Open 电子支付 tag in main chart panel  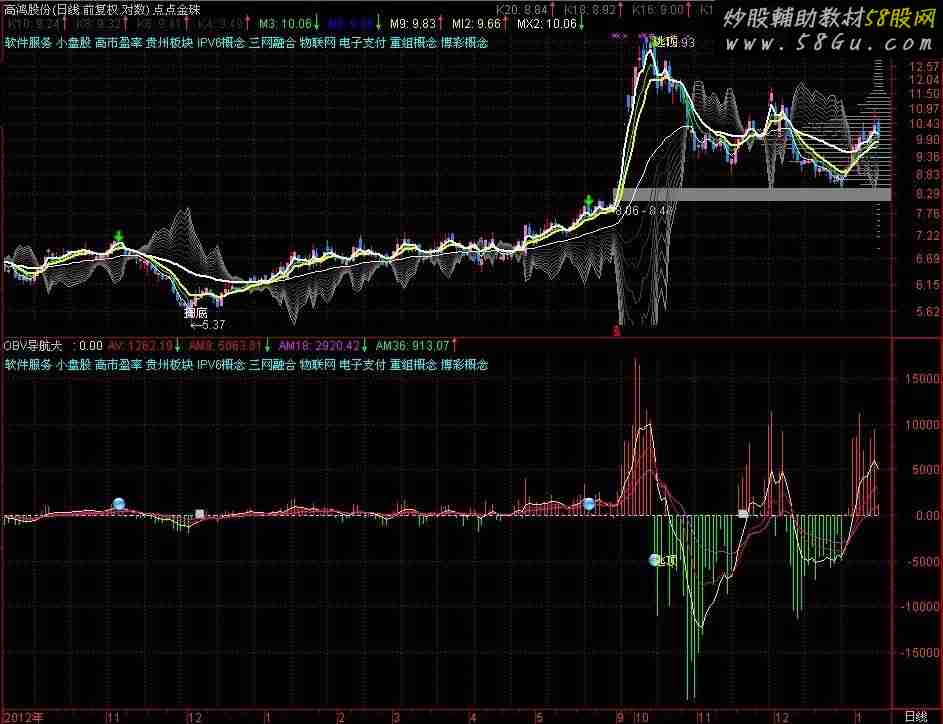tap(362, 43)
